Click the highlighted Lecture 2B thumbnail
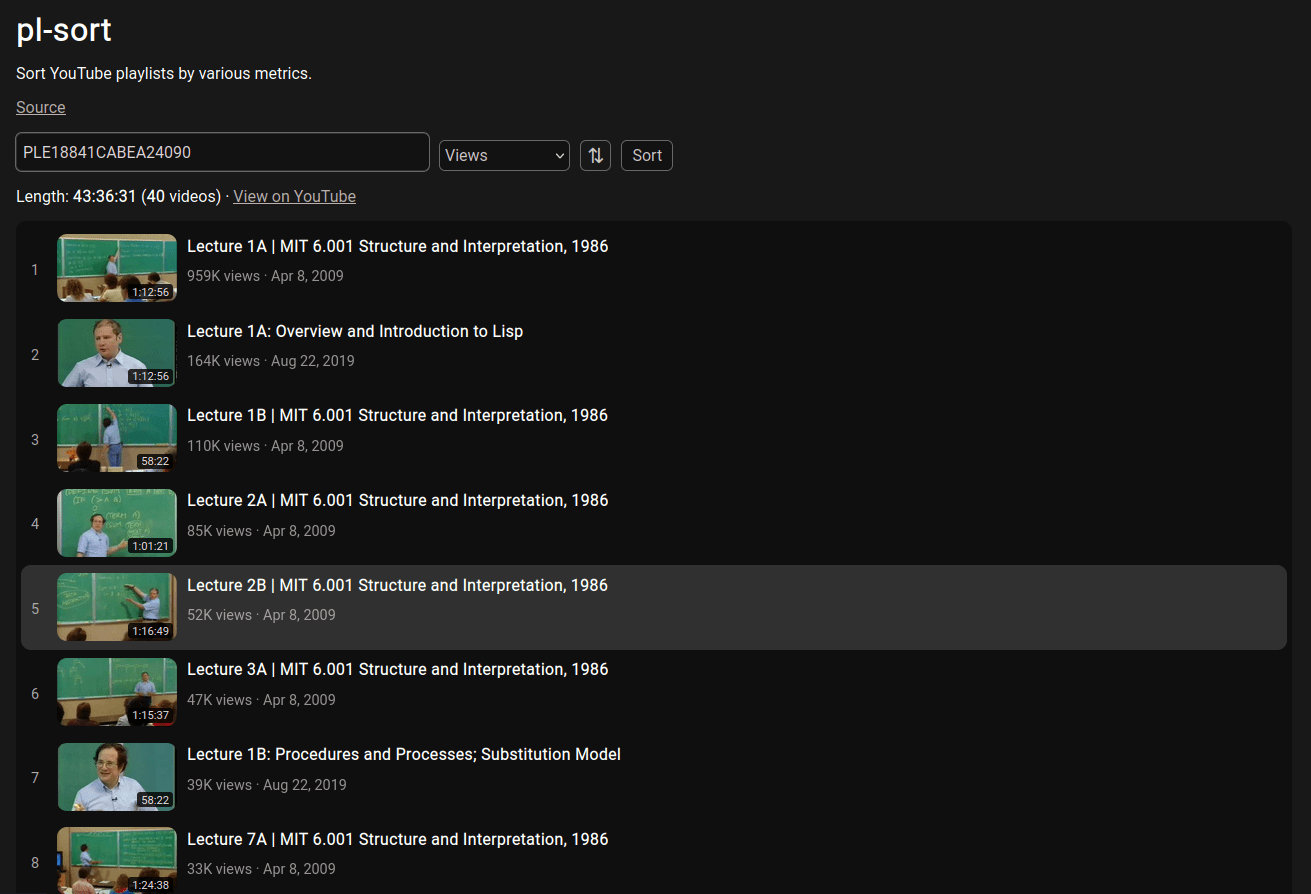The width and height of the screenshot is (1311, 894). [x=117, y=607]
